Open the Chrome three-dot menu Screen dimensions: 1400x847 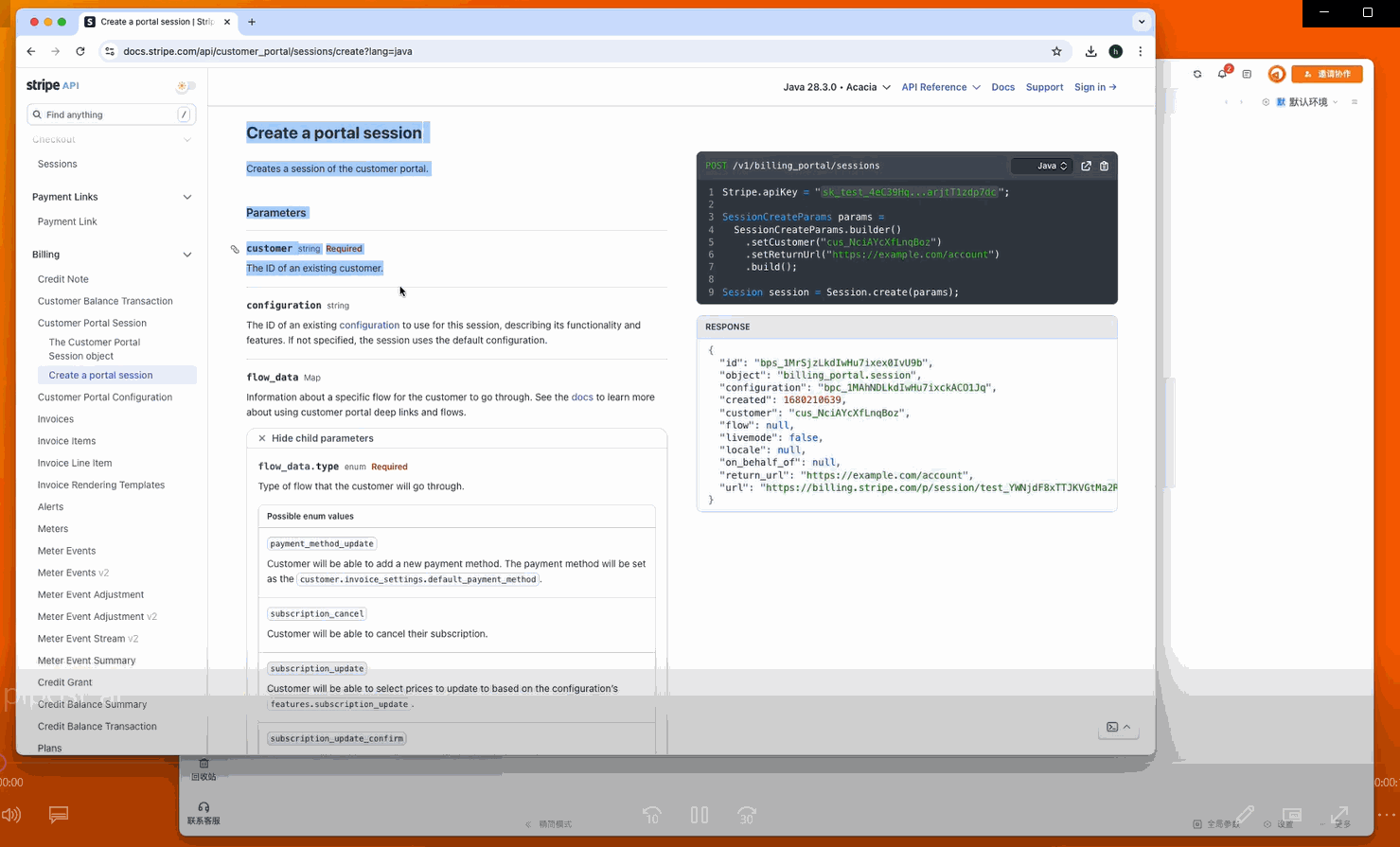point(1140,51)
